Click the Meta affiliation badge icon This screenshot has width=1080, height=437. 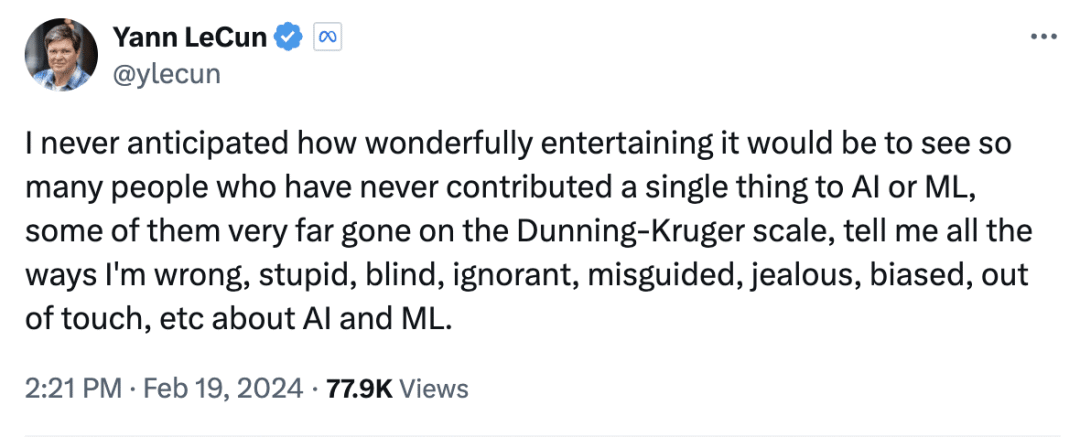click(328, 38)
